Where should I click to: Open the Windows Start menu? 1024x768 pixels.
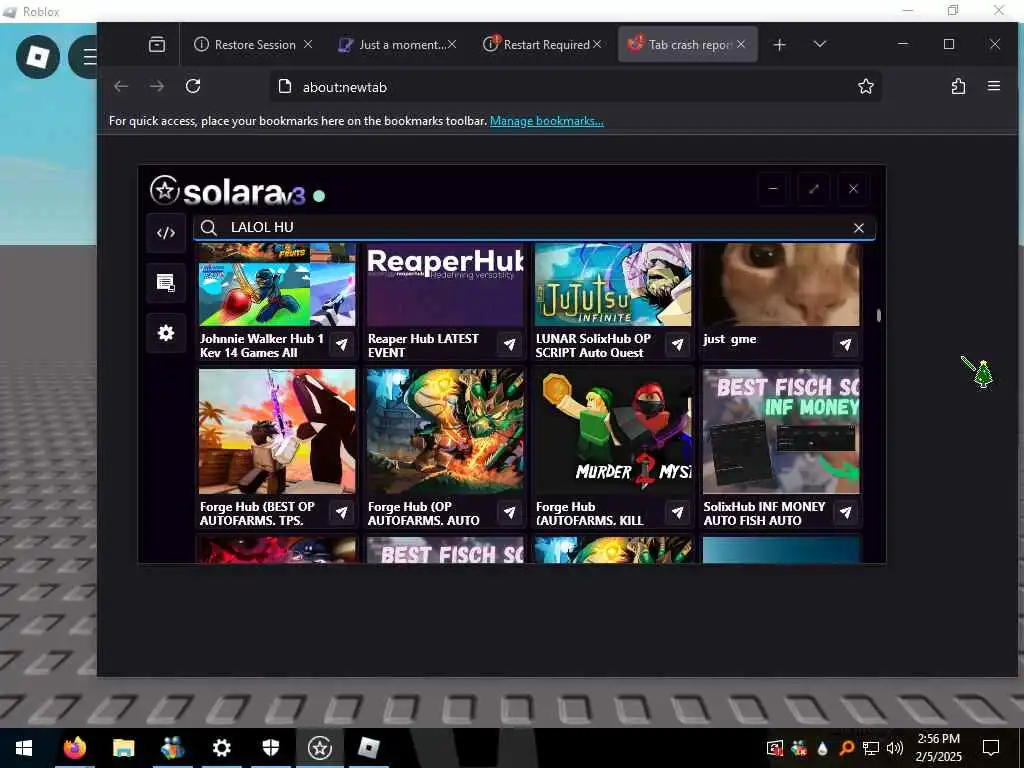(x=24, y=748)
